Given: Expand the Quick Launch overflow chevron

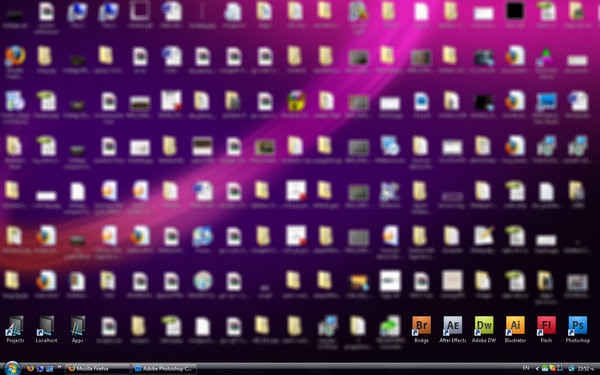Looking at the screenshot, I should click(x=60, y=367).
